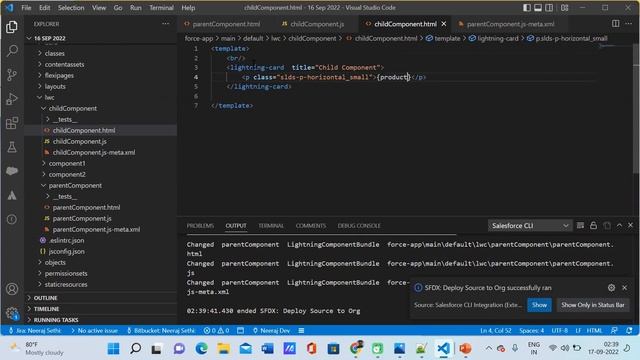Open the Search view in activity bar
This screenshot has width=640, height=360.
click(x=12, y=51)
